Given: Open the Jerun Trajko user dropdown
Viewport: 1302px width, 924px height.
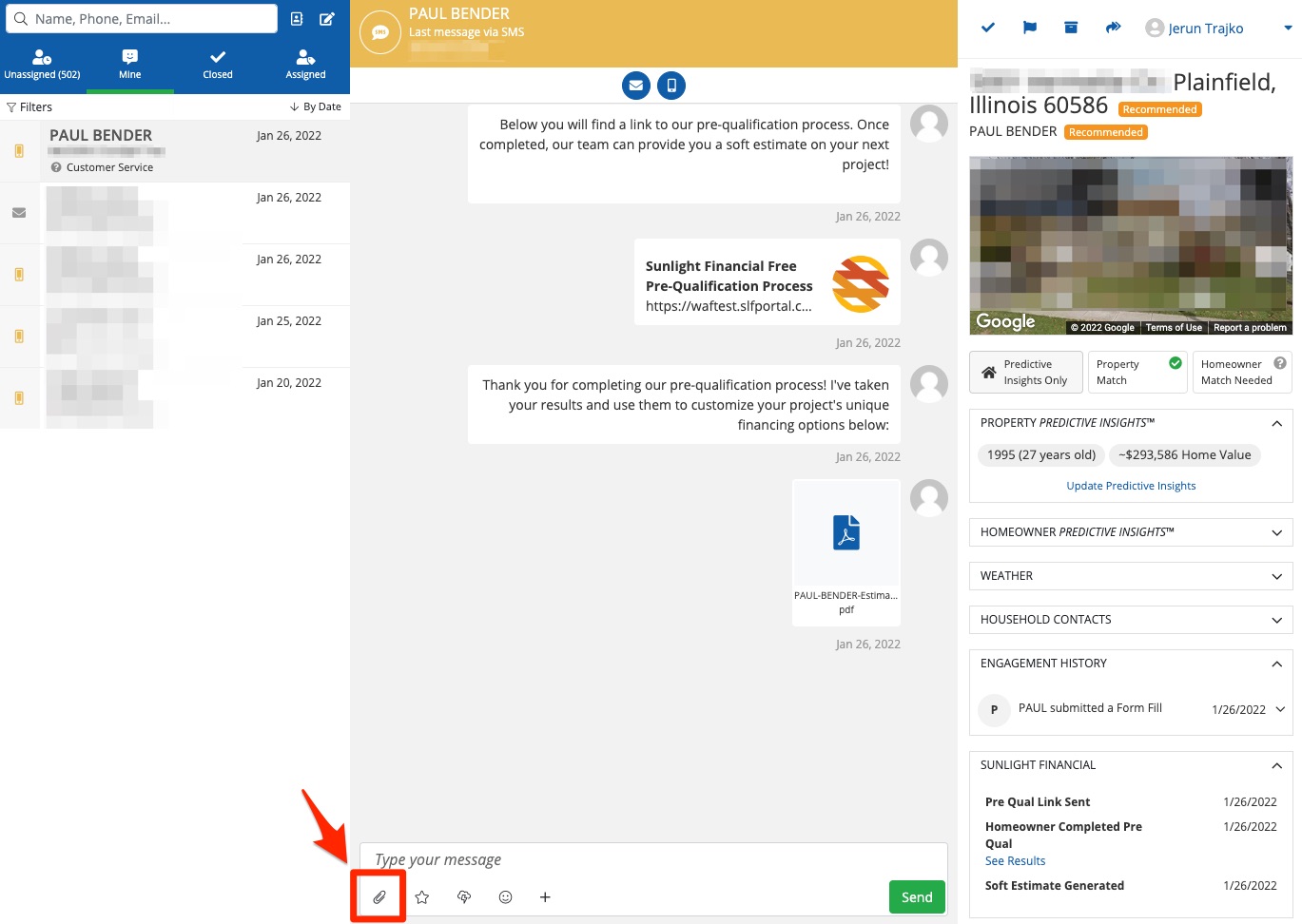Looking at the screenshot, I should click(1218, 28).
